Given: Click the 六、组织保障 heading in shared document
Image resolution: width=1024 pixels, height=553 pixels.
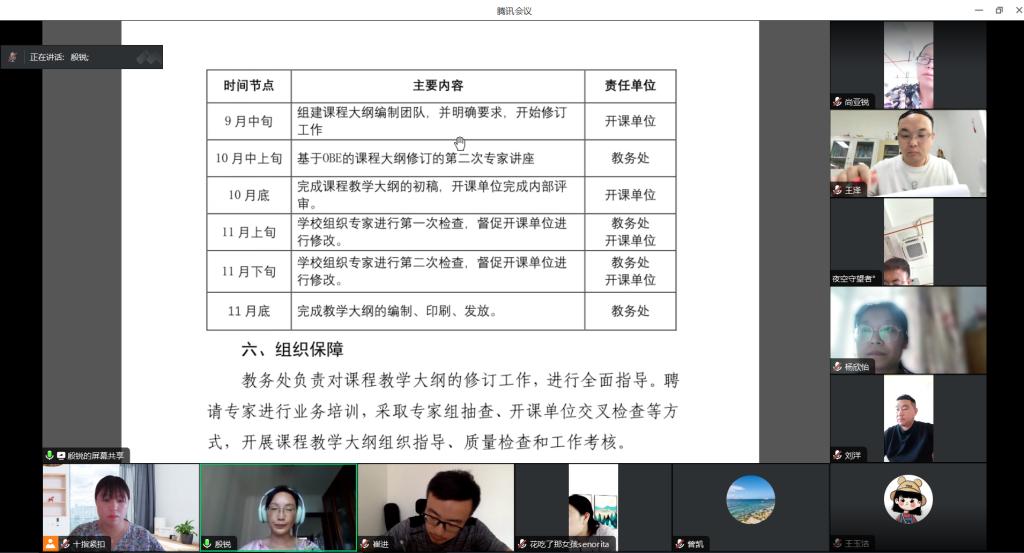Looking at the screenshot, I should point(292,350).
